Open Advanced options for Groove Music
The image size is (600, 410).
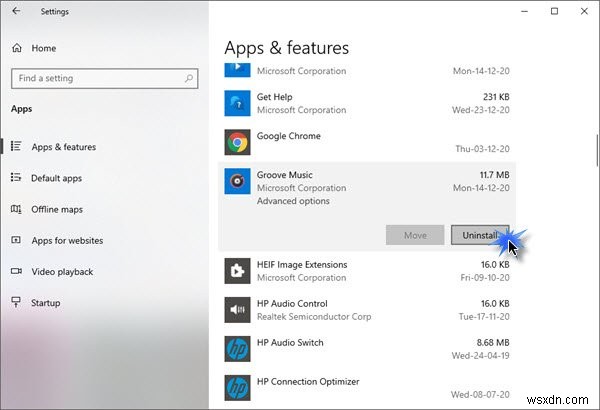293,201
